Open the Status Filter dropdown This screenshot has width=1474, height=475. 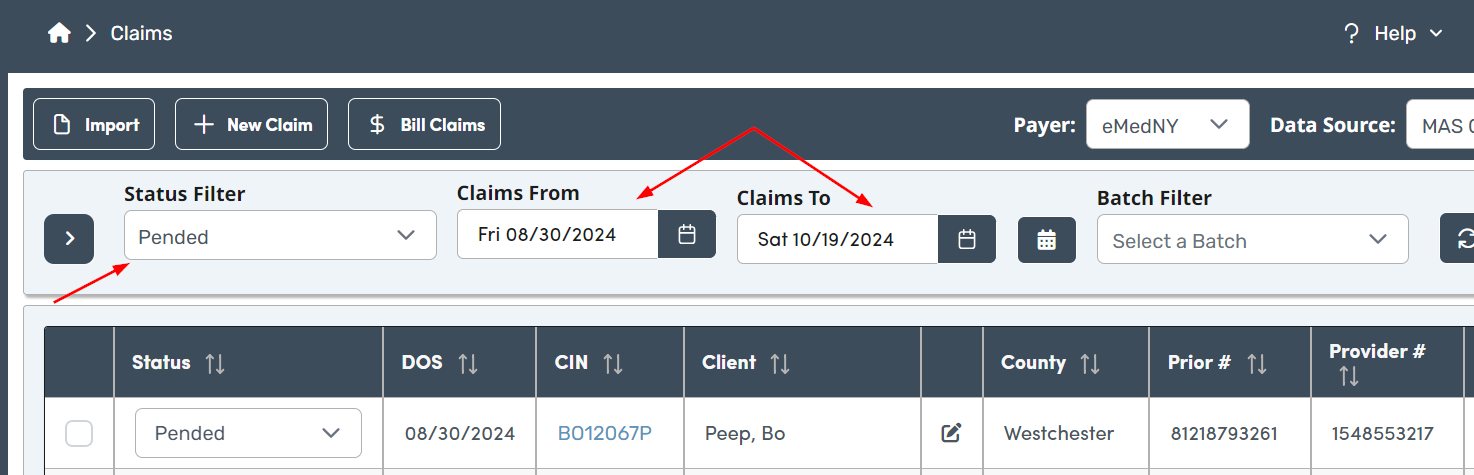click(280, 235)
